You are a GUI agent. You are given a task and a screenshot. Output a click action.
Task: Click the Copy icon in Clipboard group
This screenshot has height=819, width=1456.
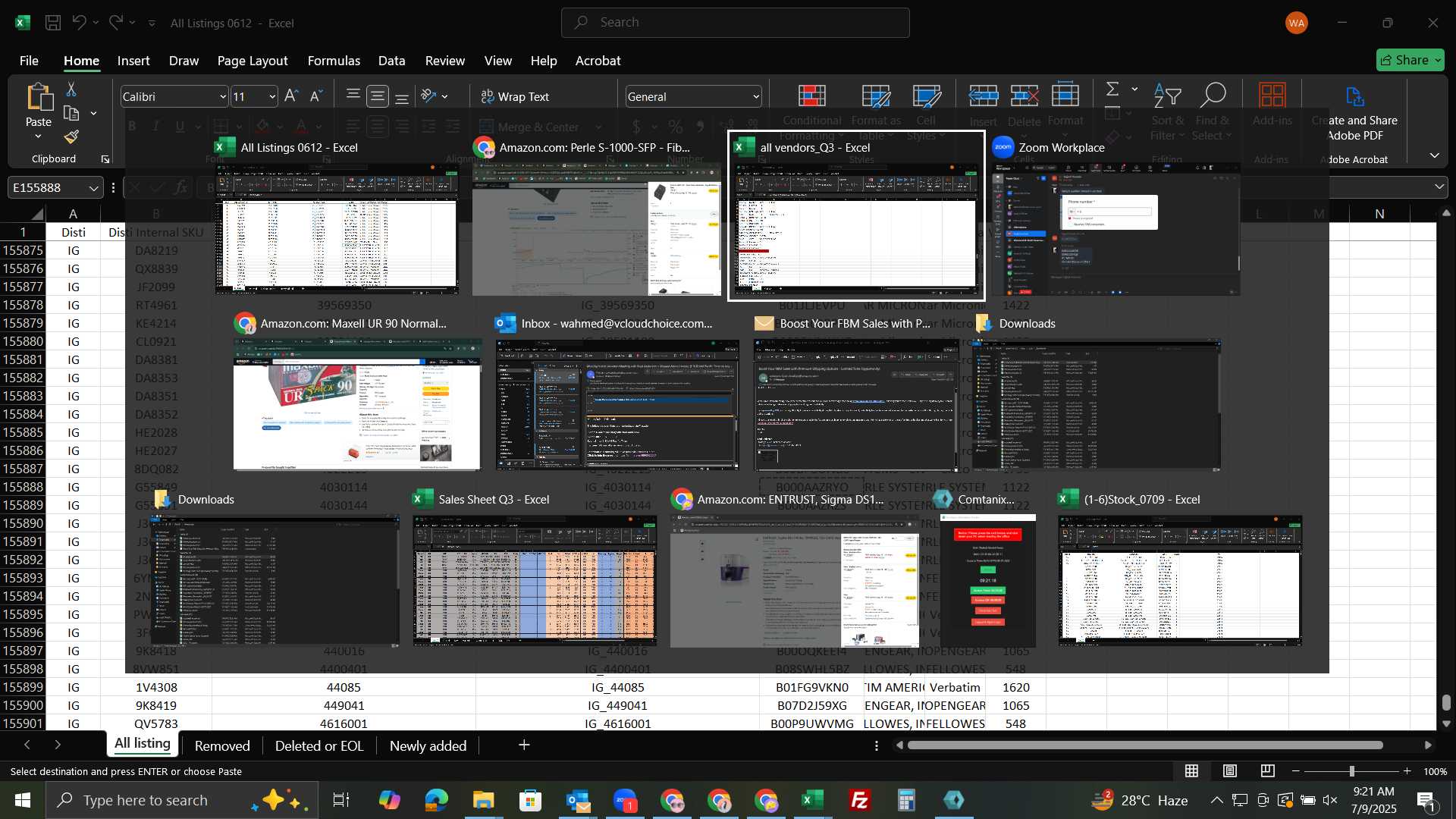click(72, 114)
